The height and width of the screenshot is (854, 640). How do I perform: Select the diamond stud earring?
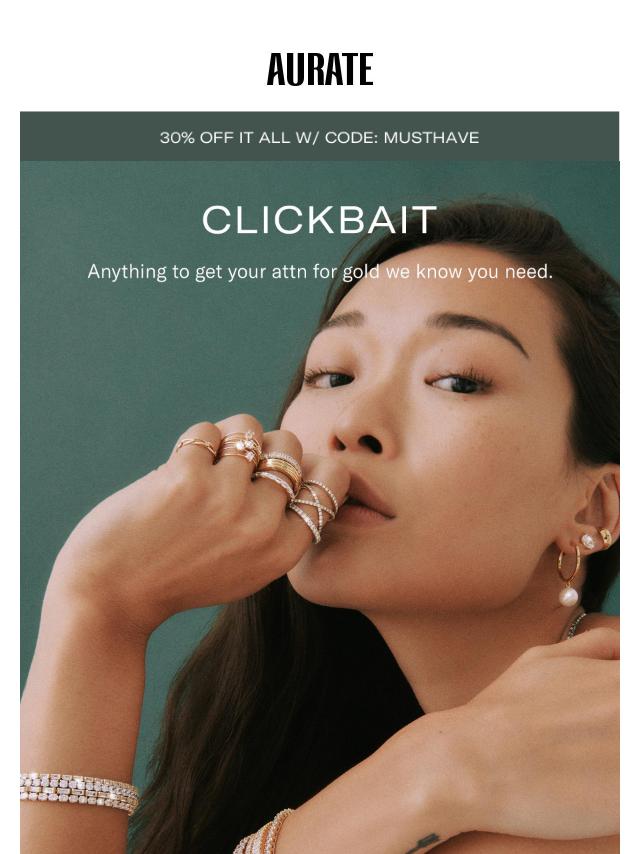coord(588,541)
